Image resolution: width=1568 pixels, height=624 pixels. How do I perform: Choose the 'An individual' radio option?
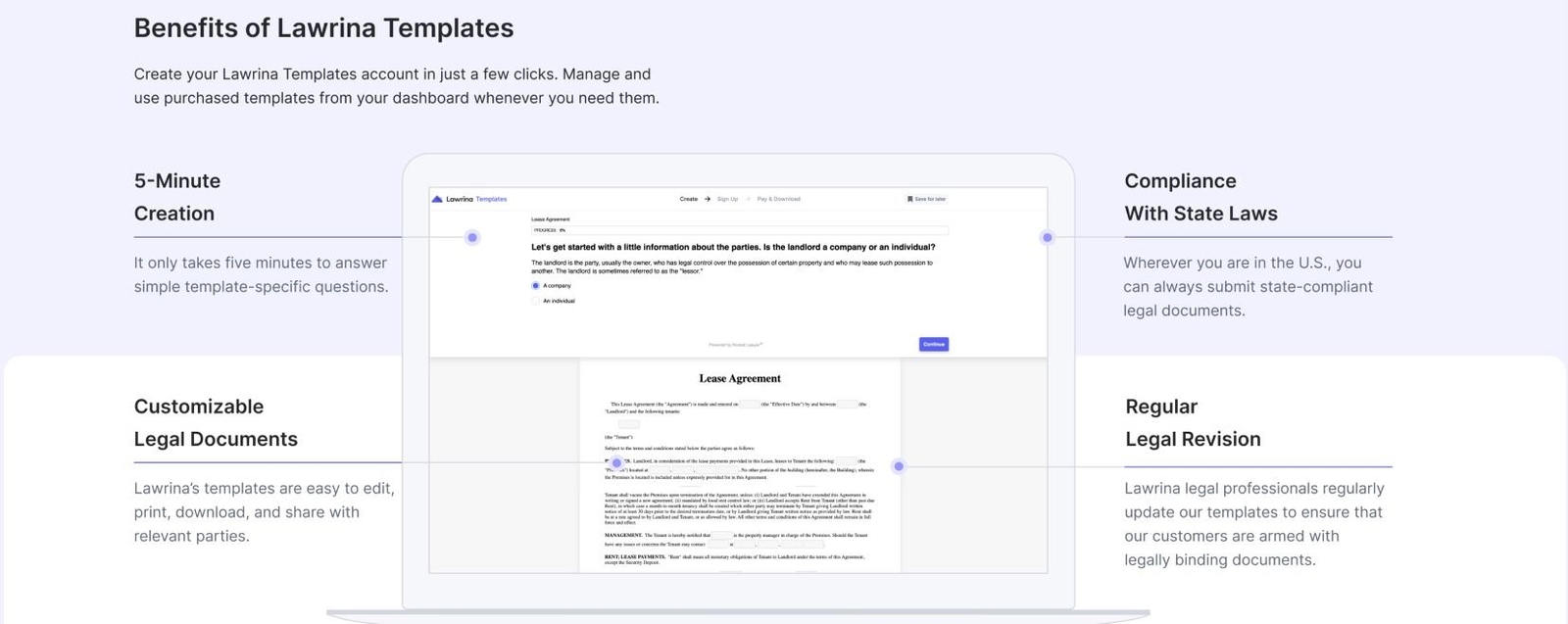(x=554, y=301)
